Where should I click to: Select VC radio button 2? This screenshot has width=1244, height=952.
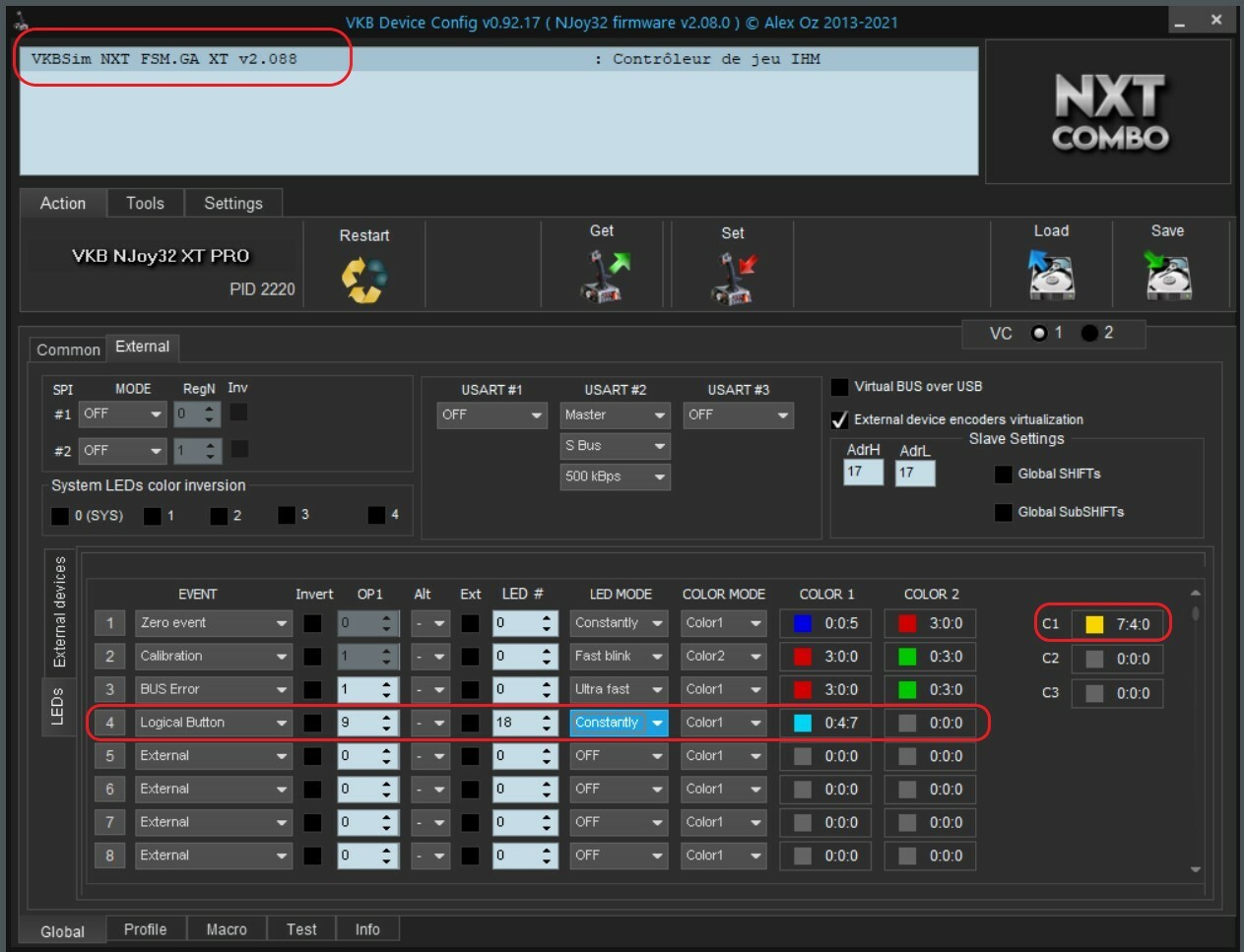(1089, 333)
